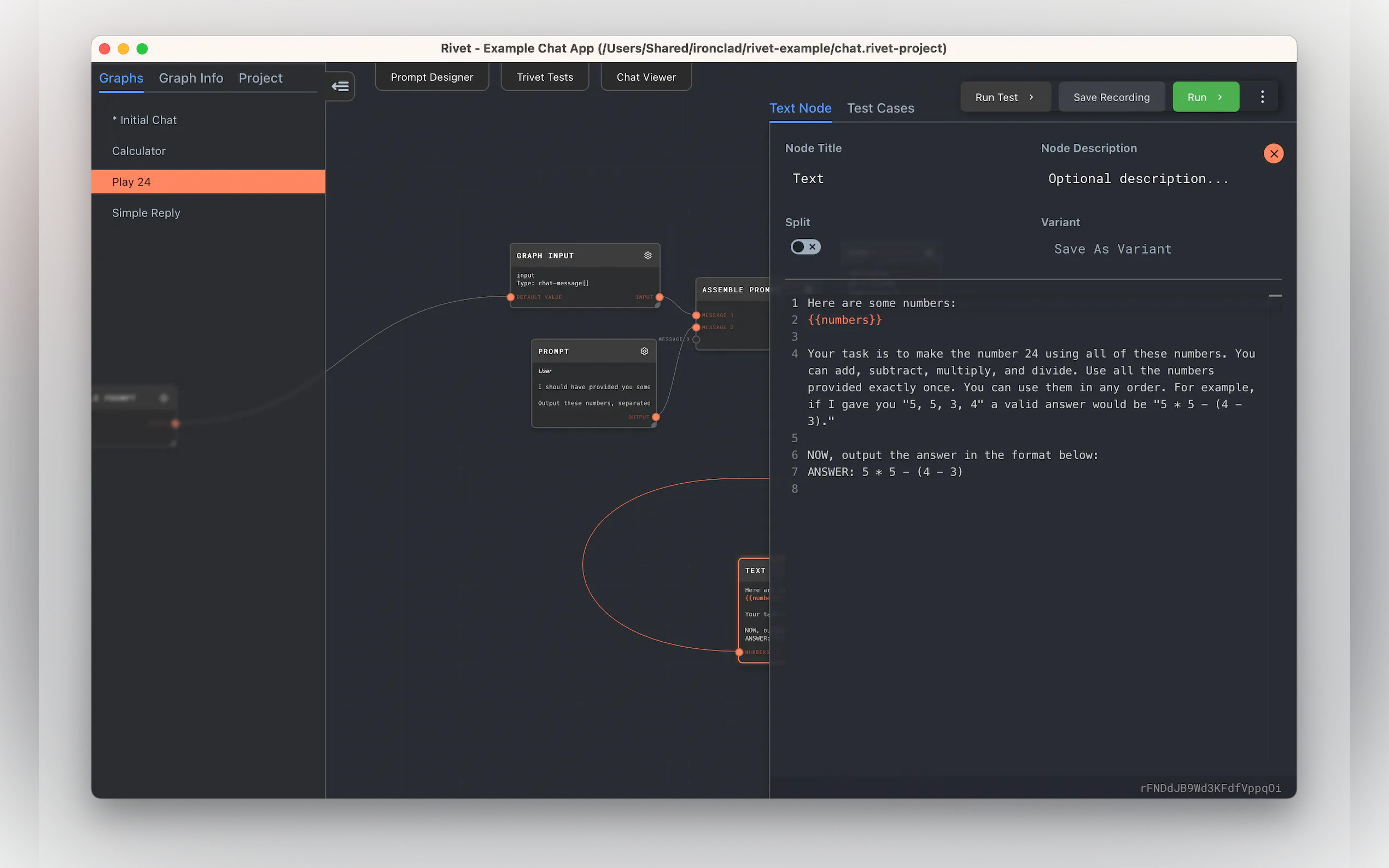This screenshot has height=868, width=1389.
Task: Click the Message 2 port on Assemble Prompt
Action: pos(696,327)
